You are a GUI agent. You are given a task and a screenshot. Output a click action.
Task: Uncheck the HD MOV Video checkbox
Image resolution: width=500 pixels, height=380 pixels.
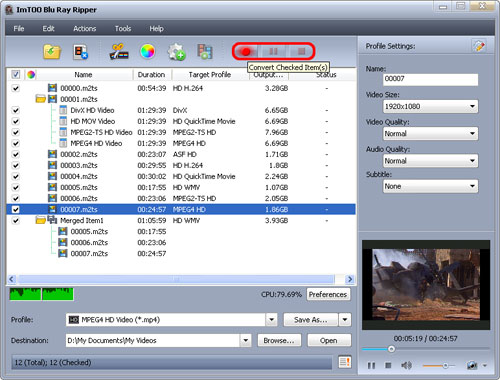[16, 121]
